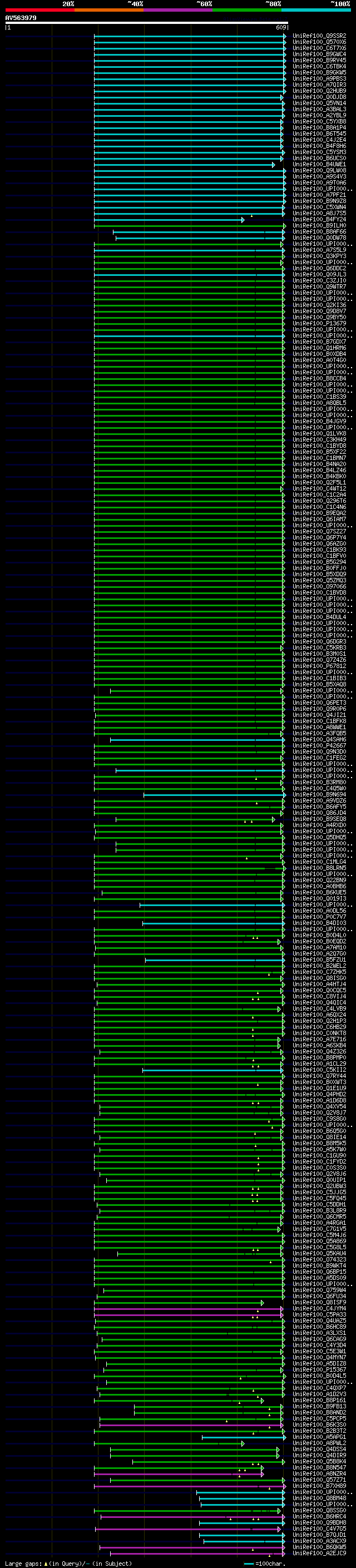
Task: Click the green ~80% identity legend segment
Action: coord(247,10)
